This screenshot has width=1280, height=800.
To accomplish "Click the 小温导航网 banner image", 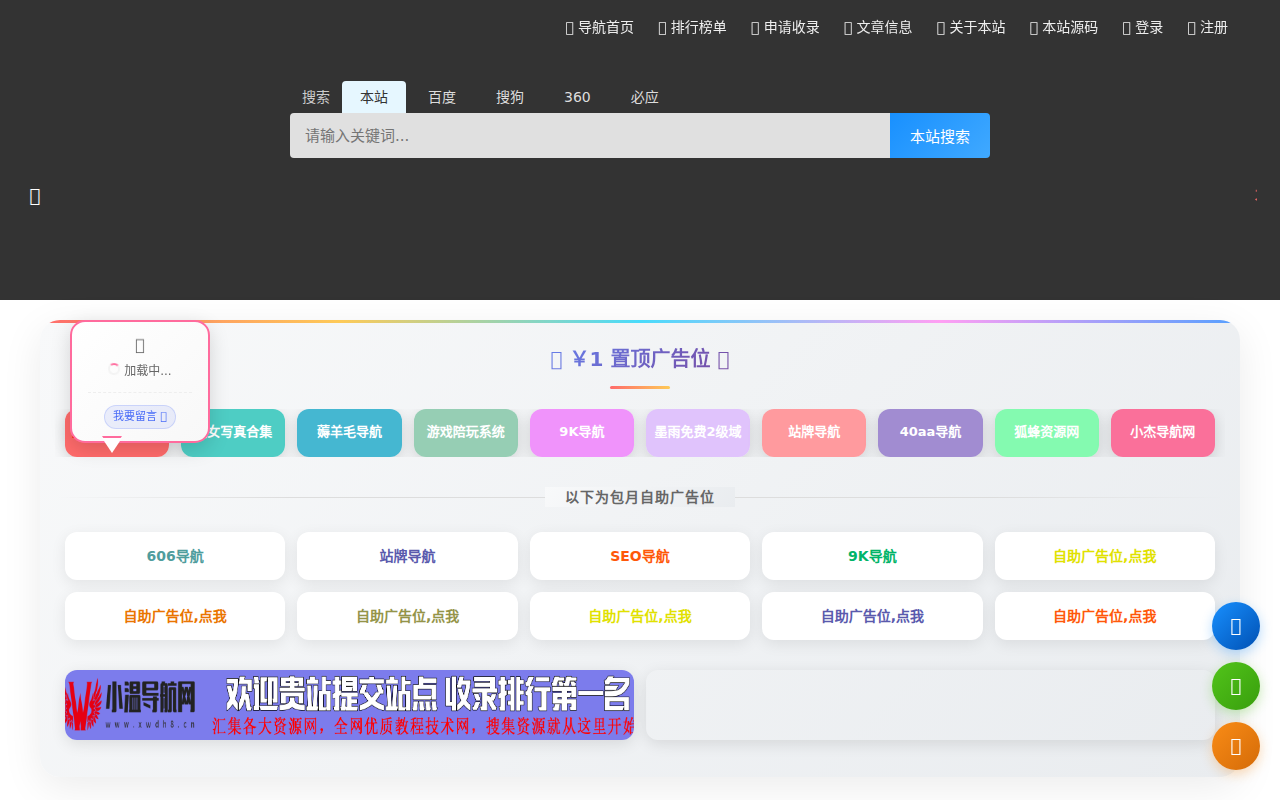I will [x=349, y=705].
